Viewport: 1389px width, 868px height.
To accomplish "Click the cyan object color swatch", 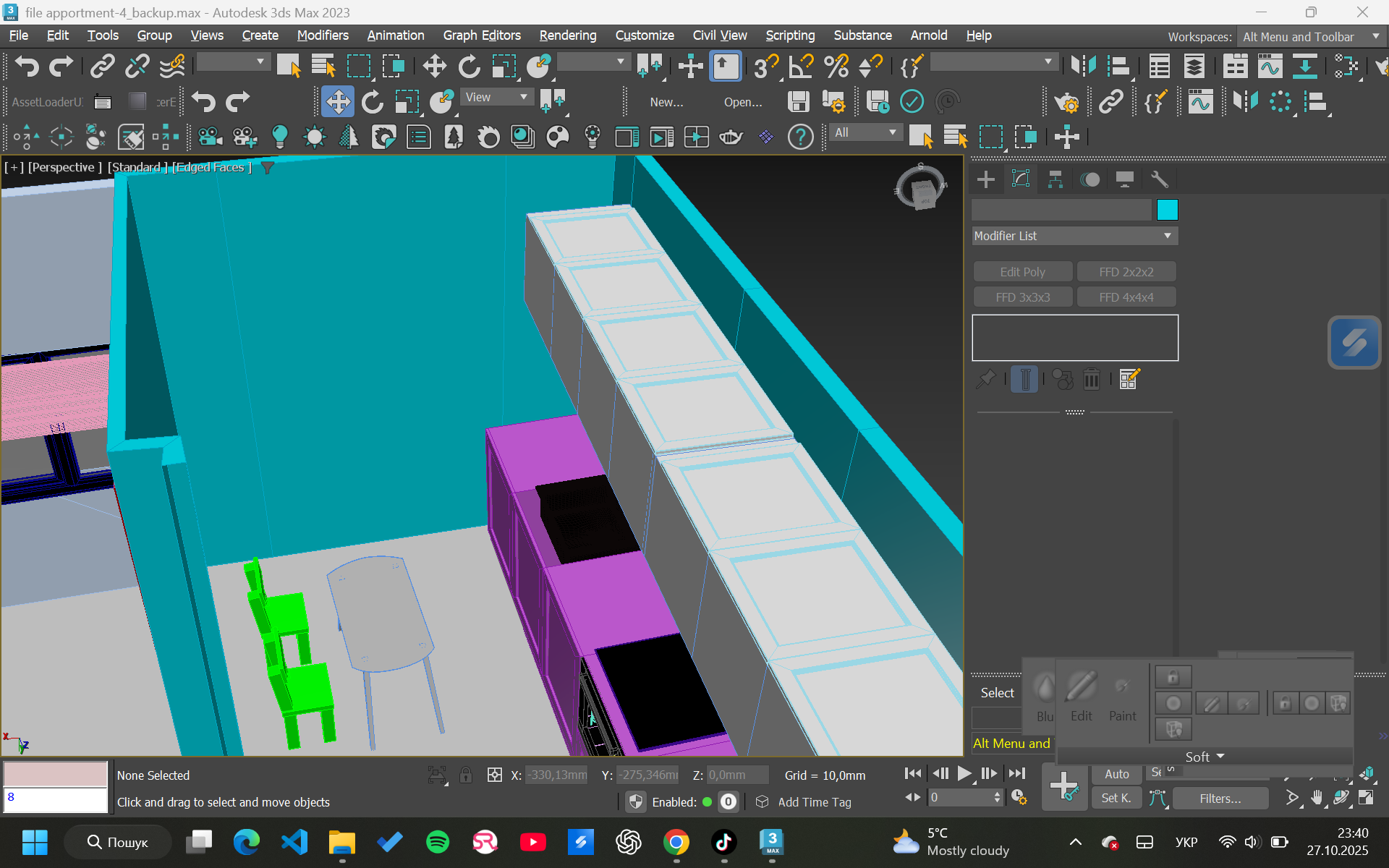I will pyautogui.click(x=1168, y=210).
